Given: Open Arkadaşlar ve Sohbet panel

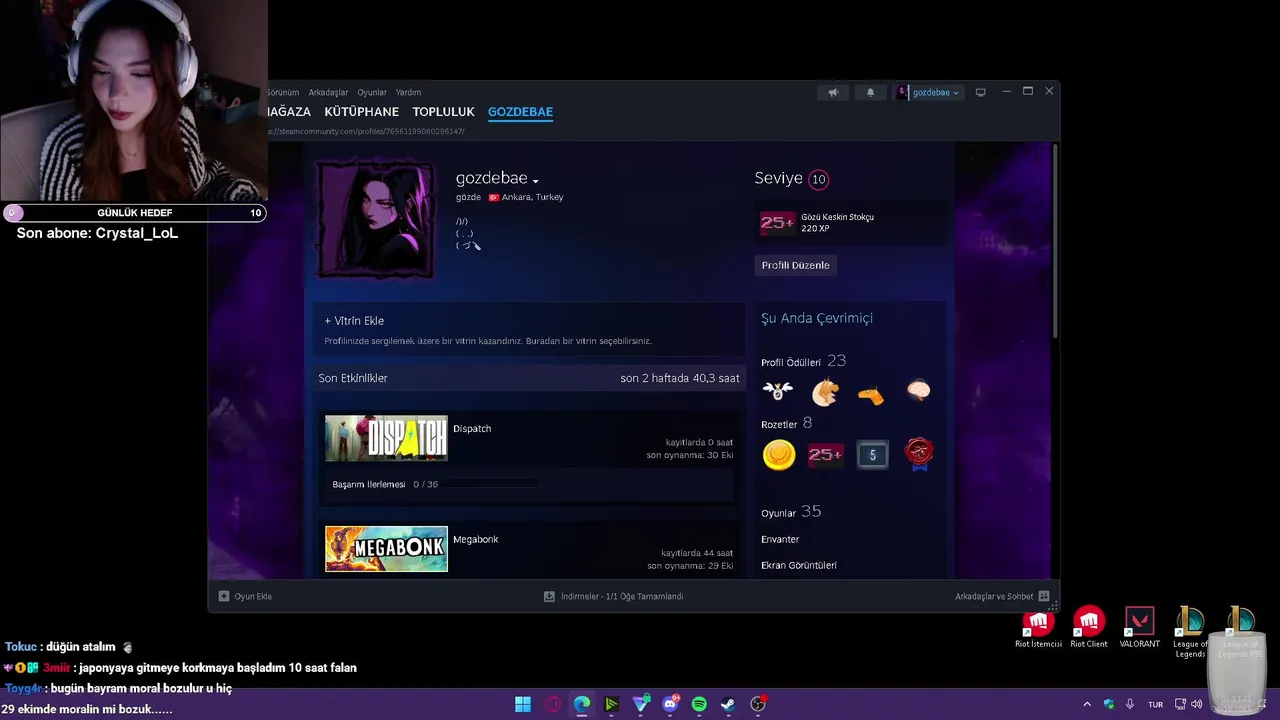Looking at the screenshot, I should click(x=1001, y=596).
